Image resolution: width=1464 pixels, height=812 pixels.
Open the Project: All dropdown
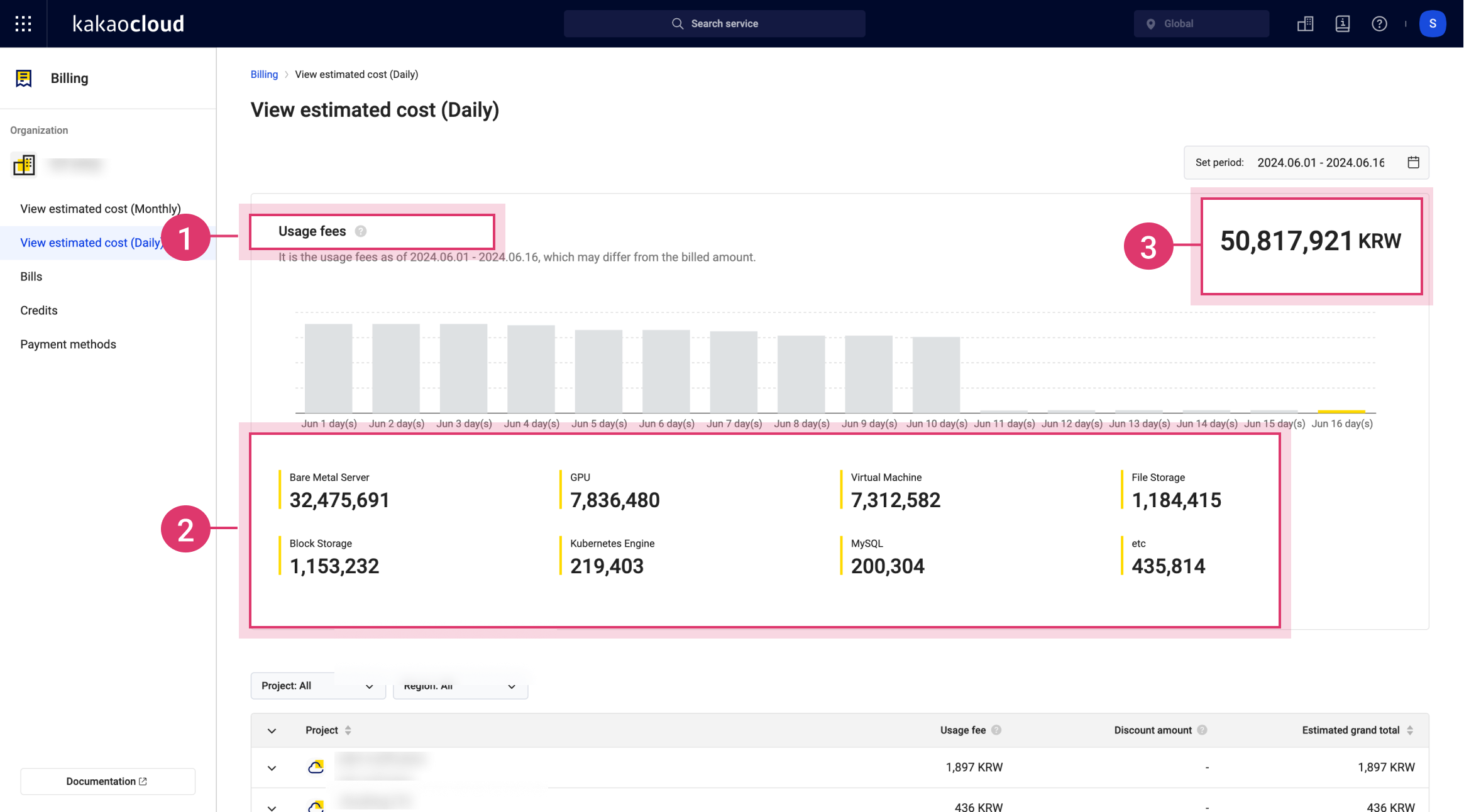[x=318, y=686]
